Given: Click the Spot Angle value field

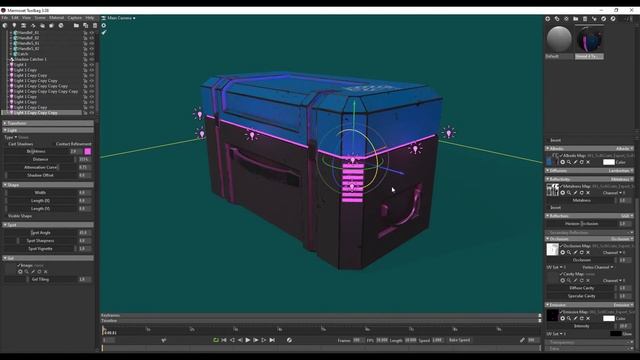Looking at the screenshot, I should [x=84, y=233].
